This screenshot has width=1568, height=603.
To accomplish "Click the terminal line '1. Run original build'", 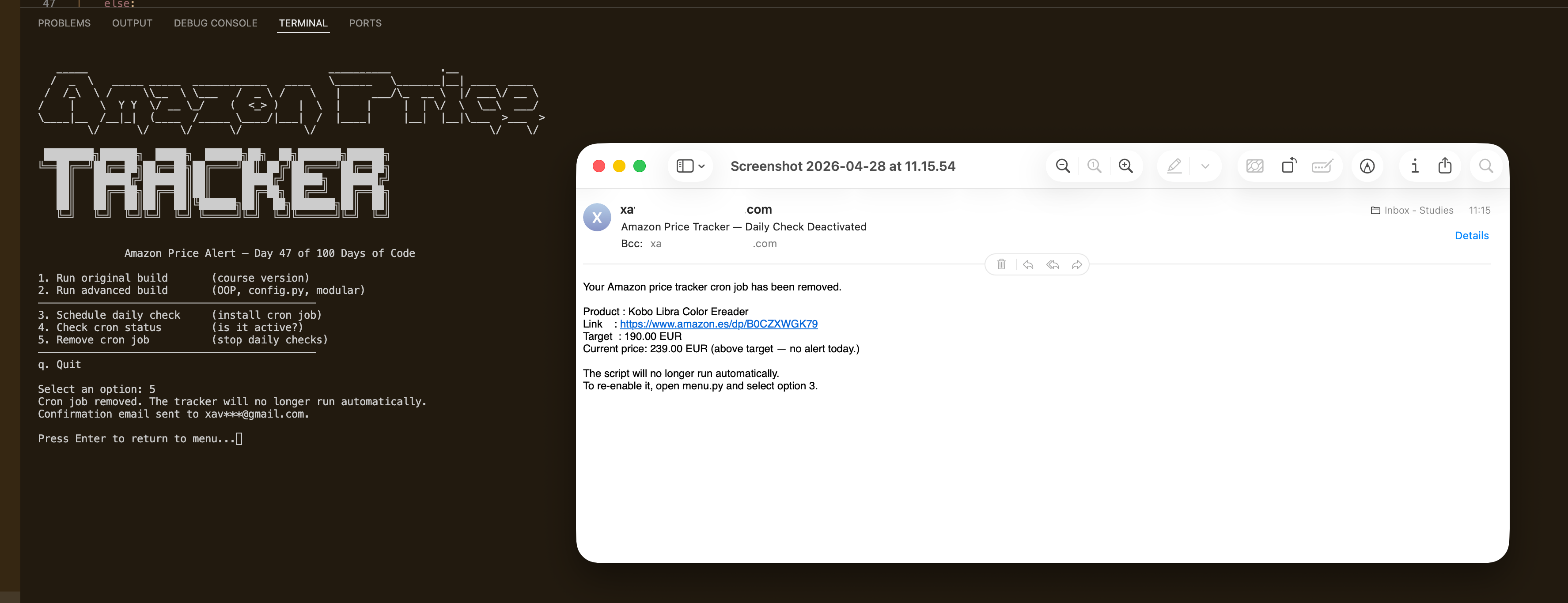I will click(x=174, y=278).
